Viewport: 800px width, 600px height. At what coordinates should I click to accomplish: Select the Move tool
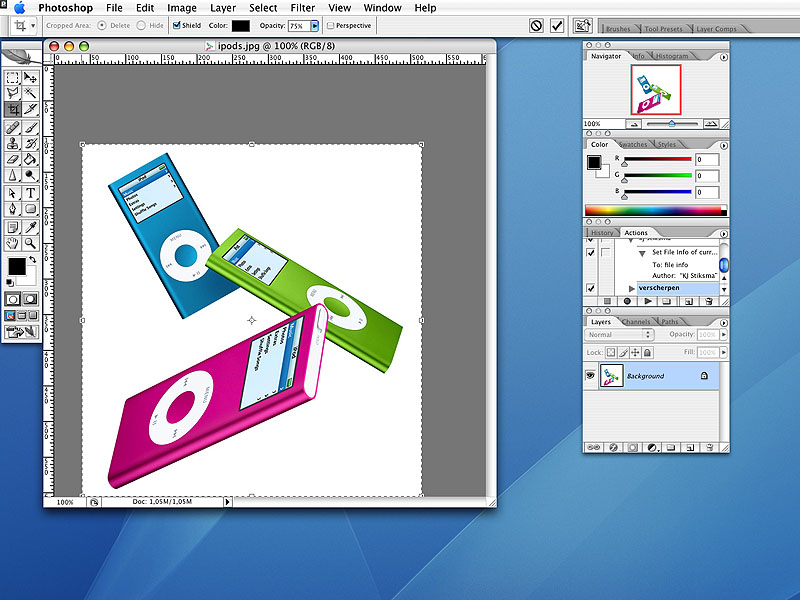tap(31, 77)
